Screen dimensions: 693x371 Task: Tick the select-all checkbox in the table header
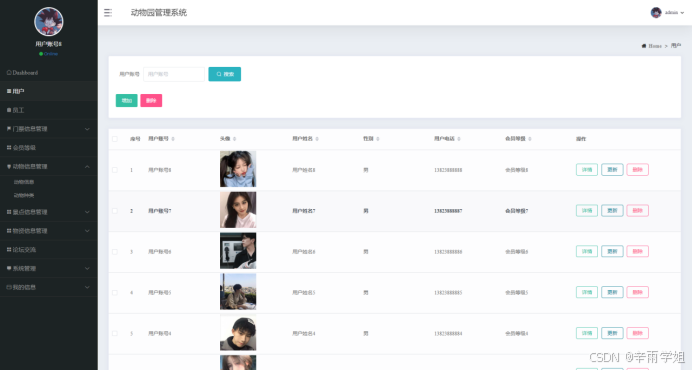click(x=115, y=139)
